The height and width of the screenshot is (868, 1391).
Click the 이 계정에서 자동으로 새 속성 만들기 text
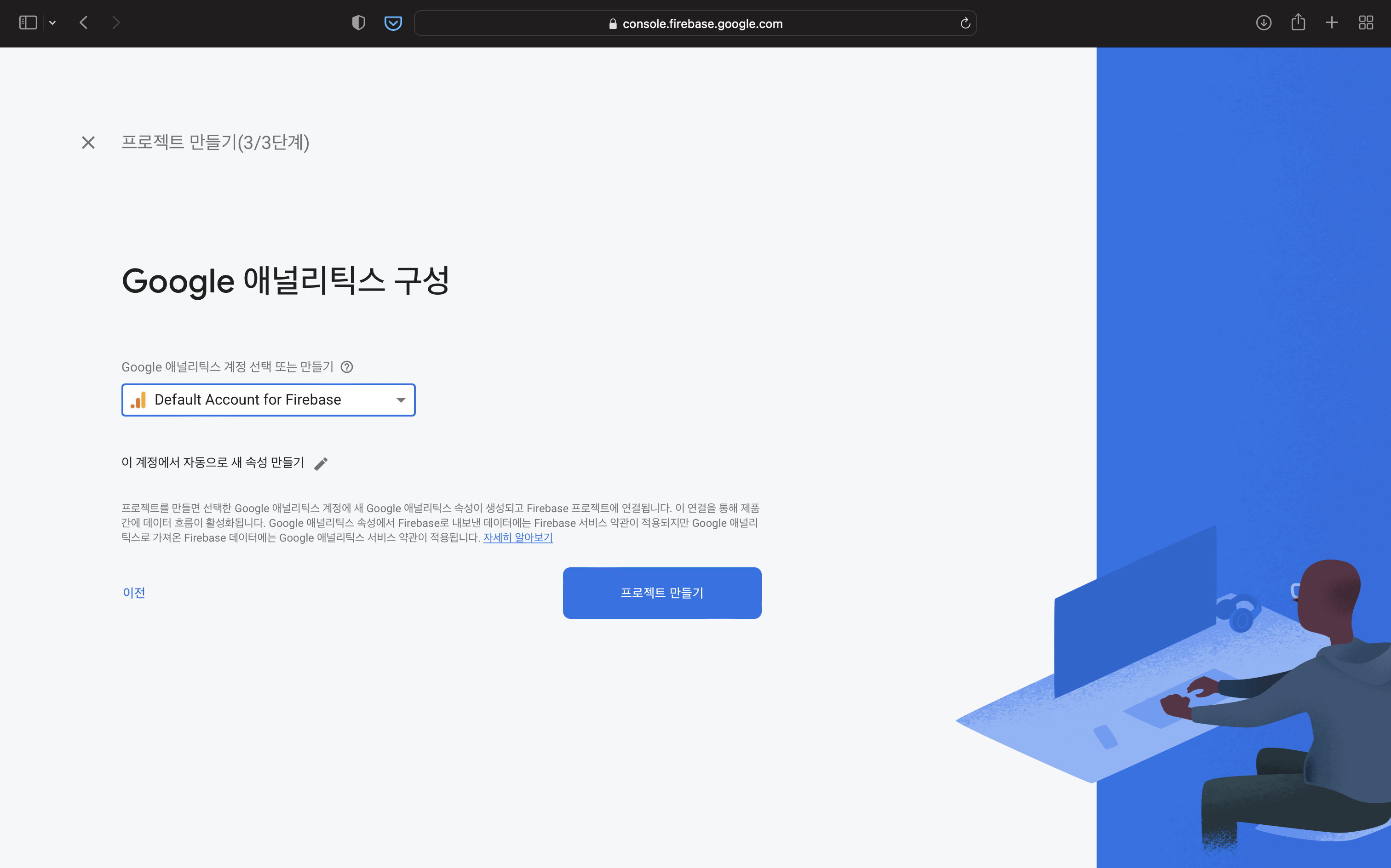tap(213, 462)
